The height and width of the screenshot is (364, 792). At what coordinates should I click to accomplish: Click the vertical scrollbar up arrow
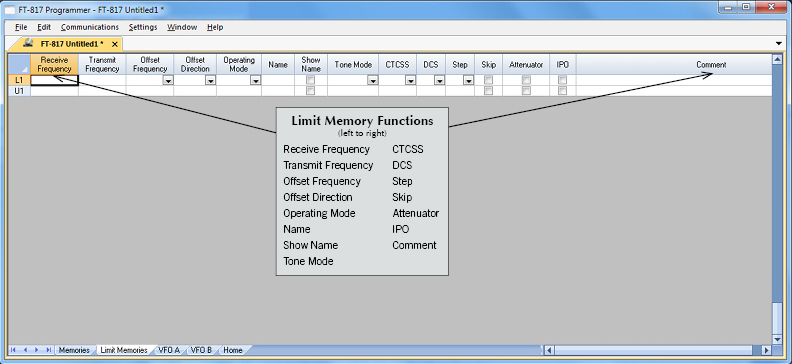pyautogui.click(x=777, y=60)
